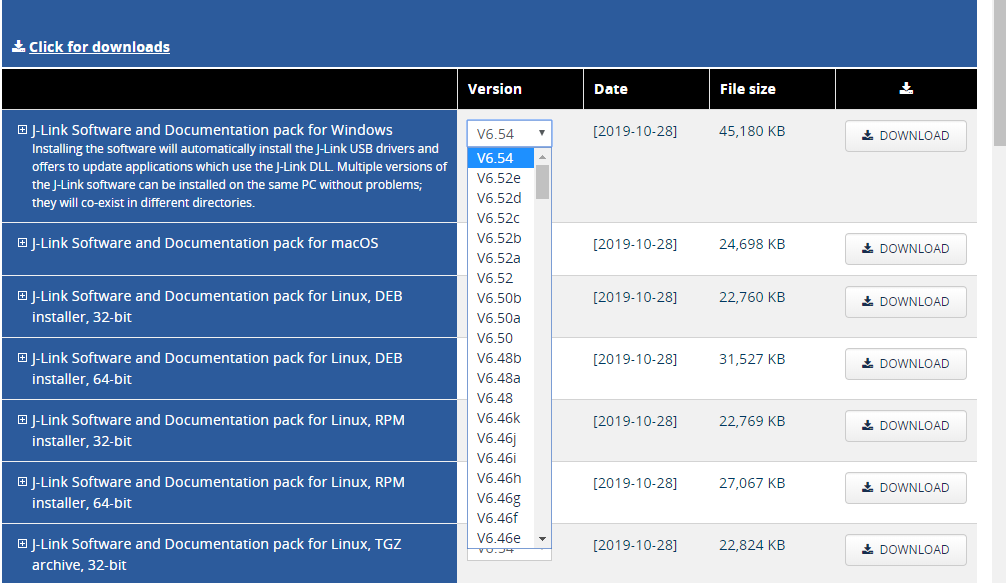Open the Click for downloads link
This screenshot has width=1006, height=583.
[x=99, y=47]
